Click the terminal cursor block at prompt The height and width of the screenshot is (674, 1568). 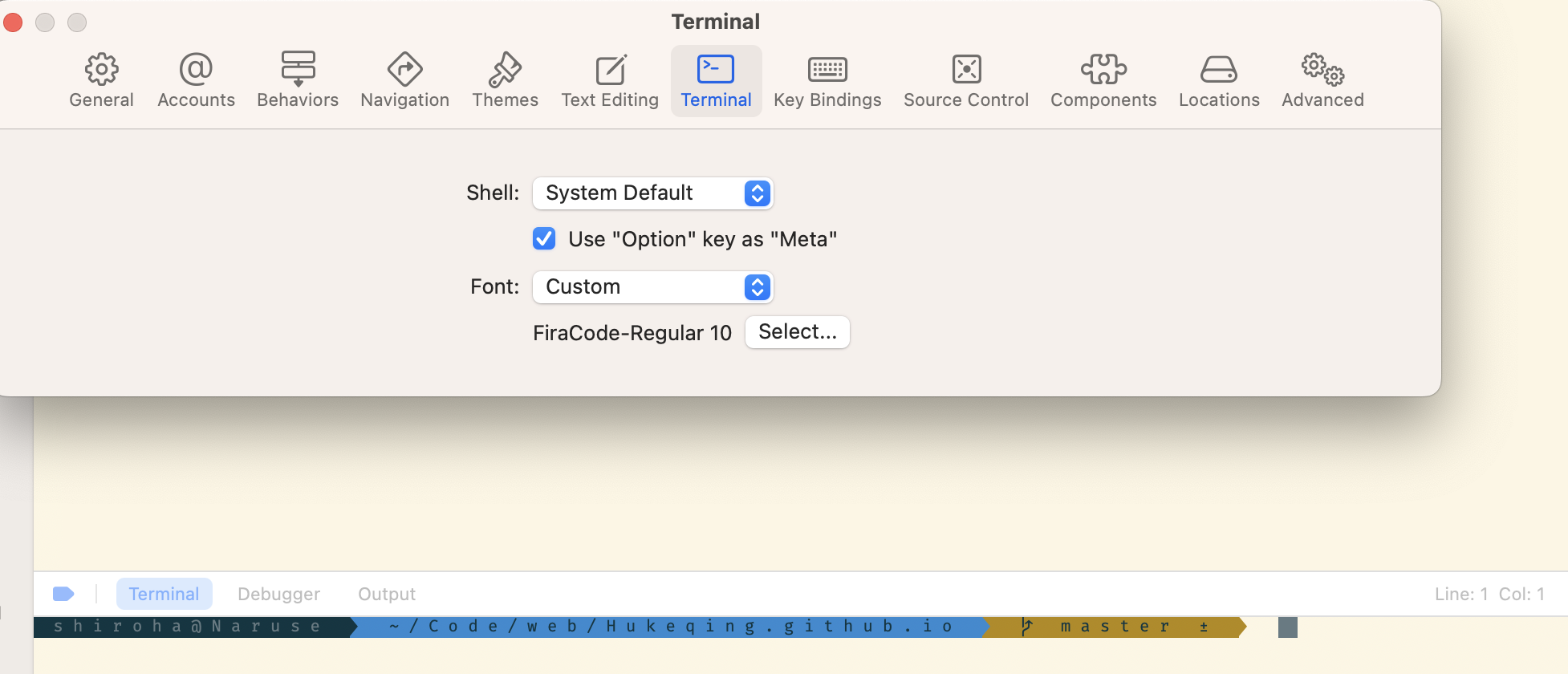coord(1287,627)
